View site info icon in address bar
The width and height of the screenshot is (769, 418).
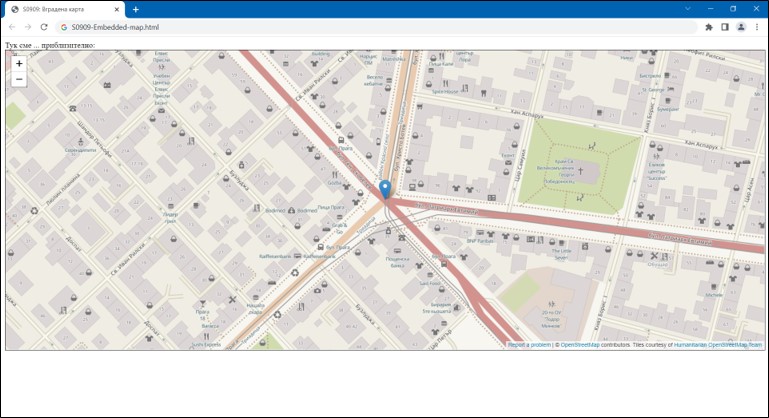click(x=63, y=27)
